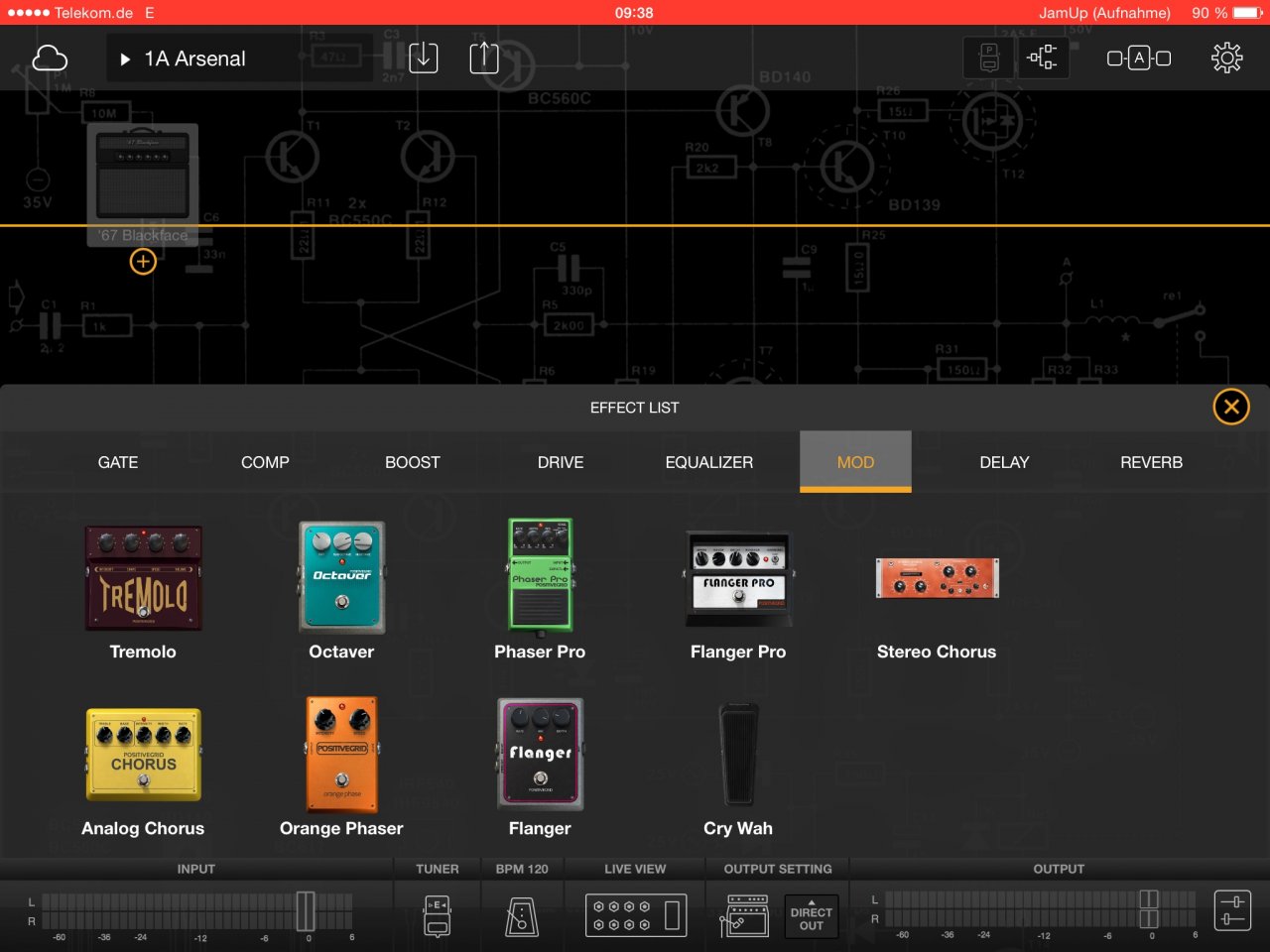Select the MOD tab
The width and height of the screenshot is (1270, 952).
(855, 462)
